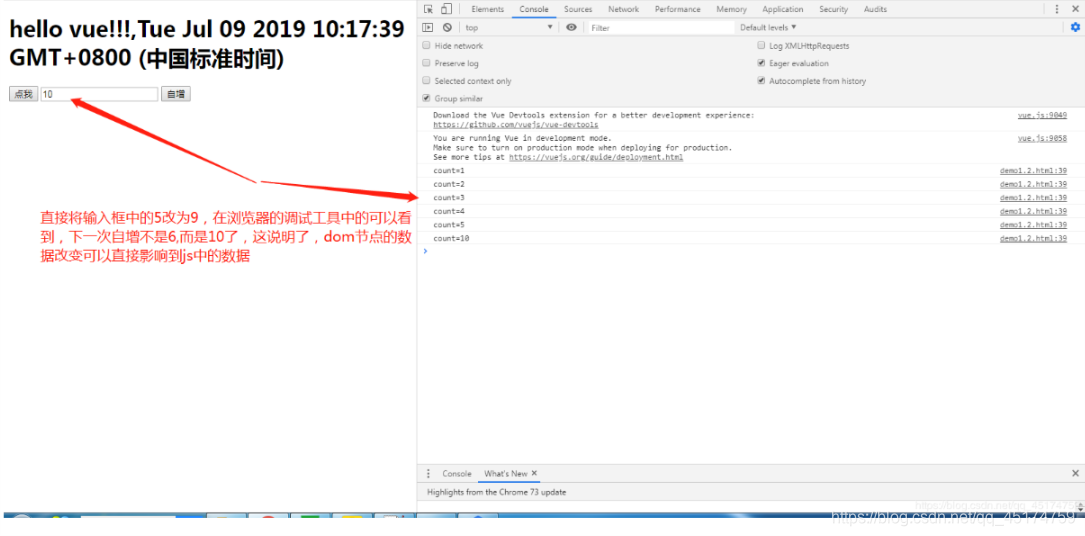Clear the console with the ban icon
The height and width of the screenshot is (536, 1085).
[447, 28]
